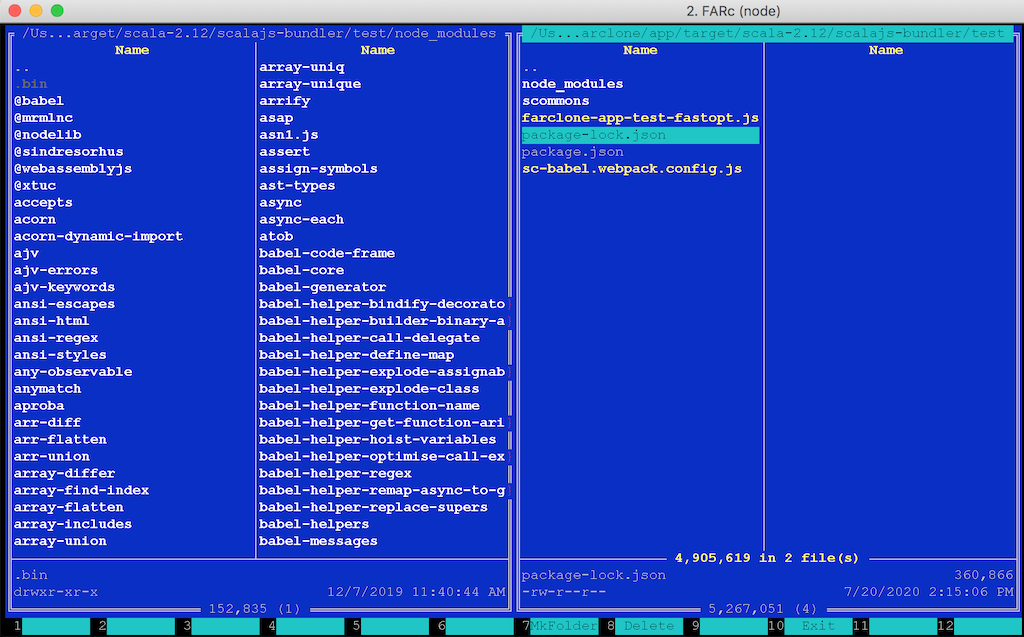Select the array-find-index folder
Image resolution: width=1024 pixels, height=637 pixels.
point(82,490)
